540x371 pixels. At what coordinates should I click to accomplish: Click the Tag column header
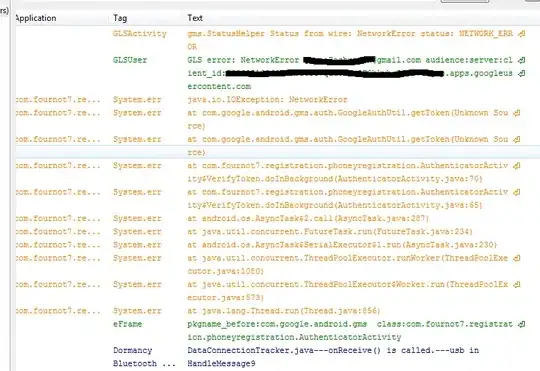pyautogui.click(x=120, y=18)
